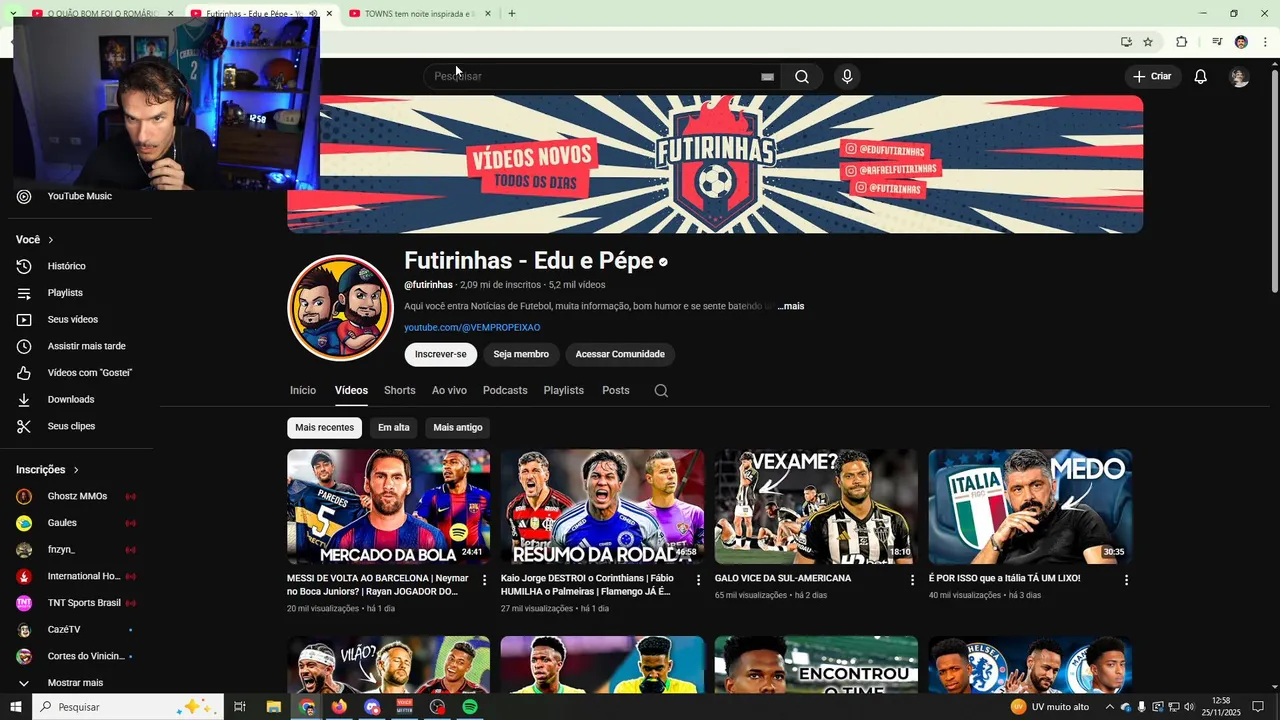Open options menu for Kaio Jorge video
This screenshot has height=720, width=1280.
point(699,580)
